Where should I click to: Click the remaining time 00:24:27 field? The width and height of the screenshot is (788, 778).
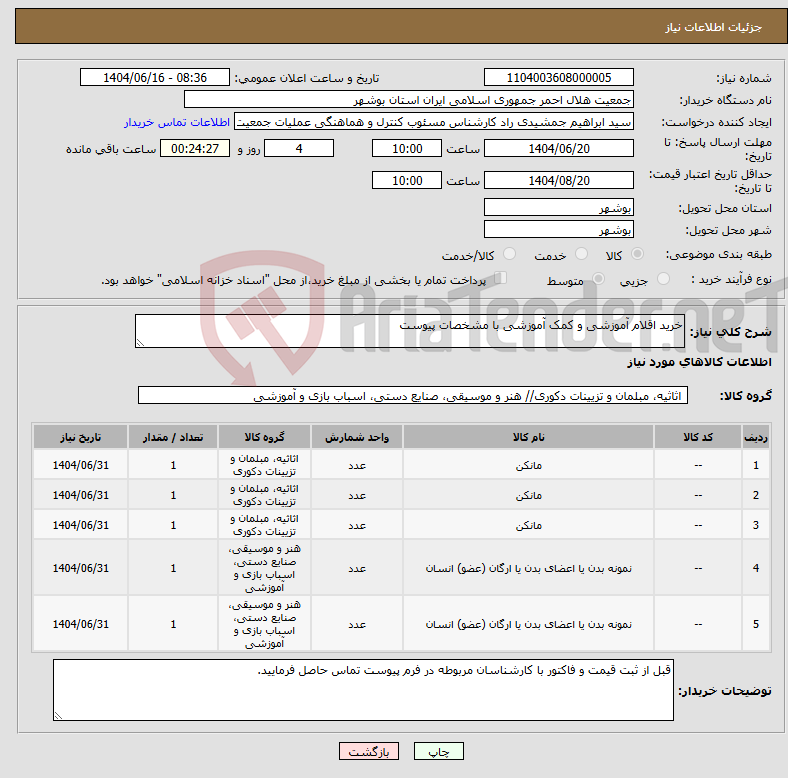pos(195,148)
